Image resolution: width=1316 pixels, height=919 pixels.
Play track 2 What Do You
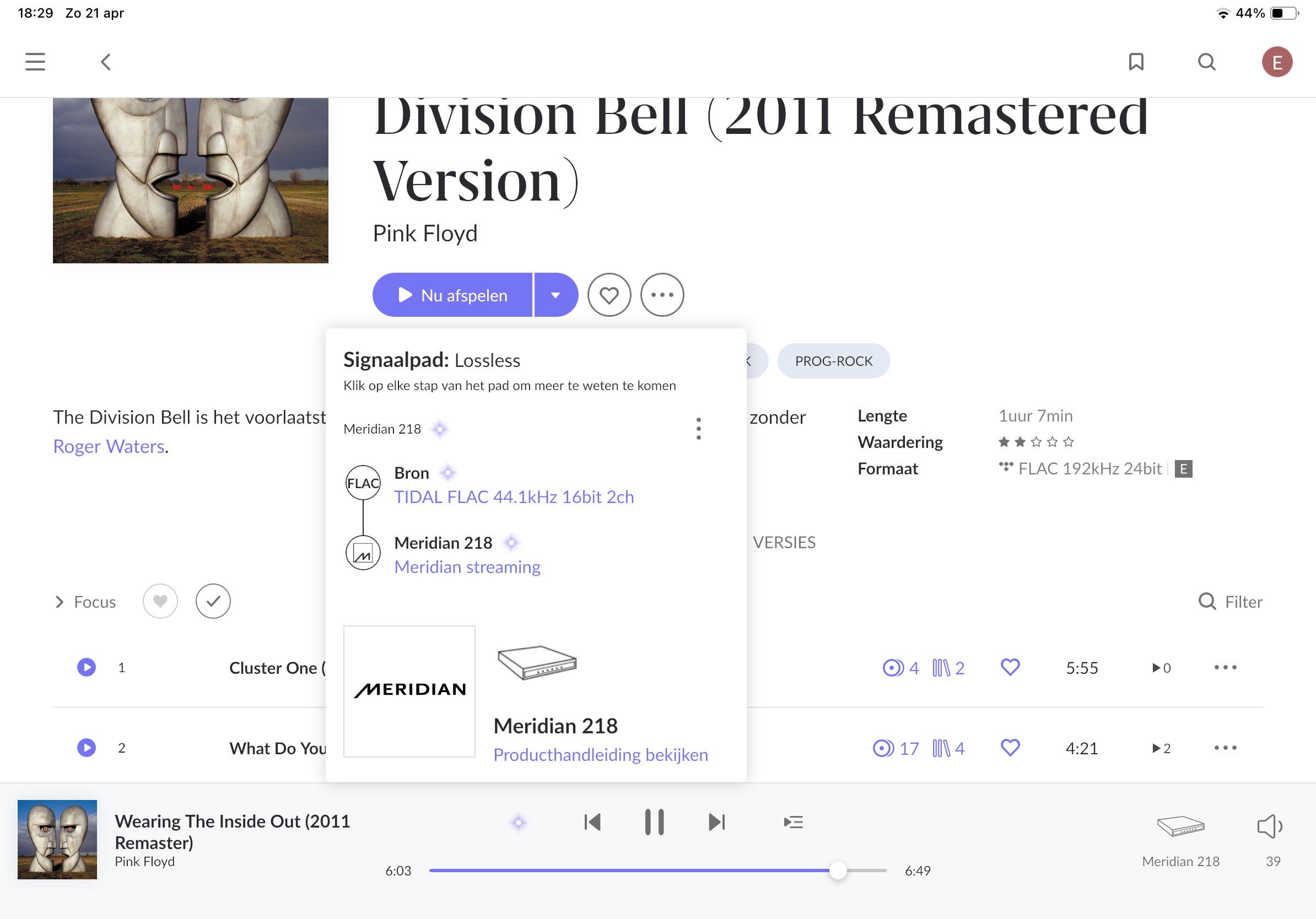[87, 748]
